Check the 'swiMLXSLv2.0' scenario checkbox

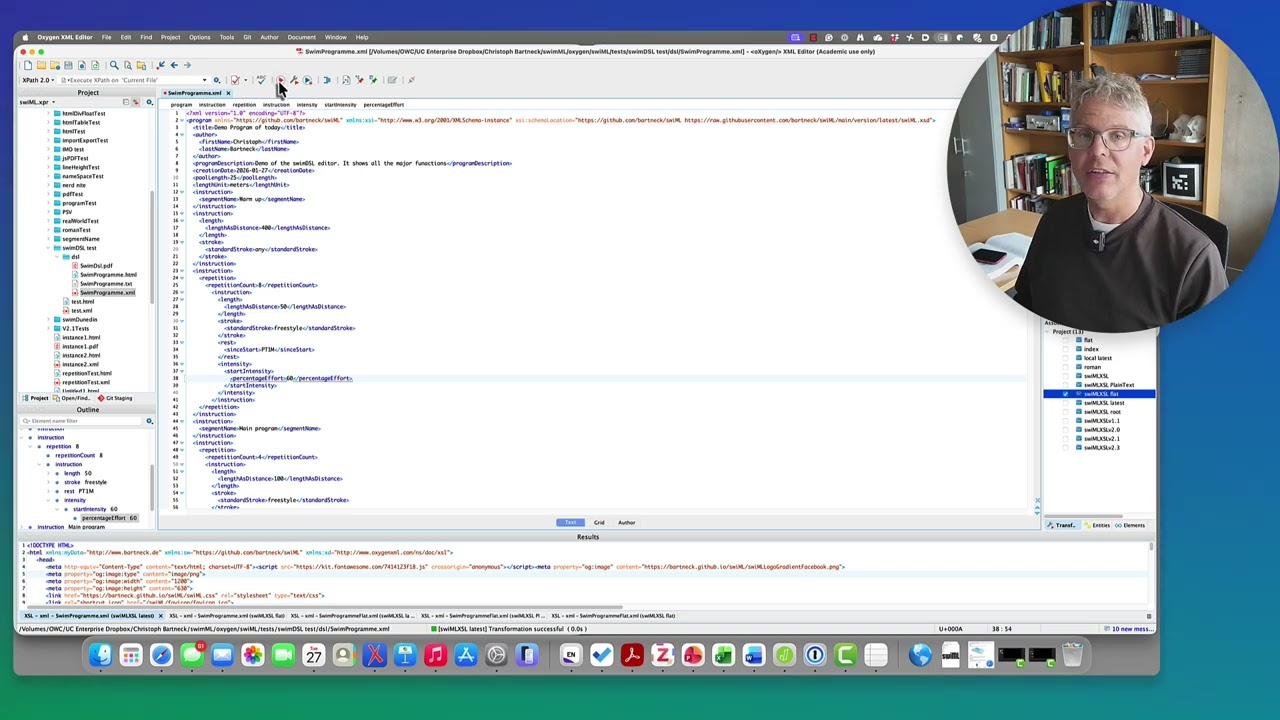click(x=1065, y=430)
